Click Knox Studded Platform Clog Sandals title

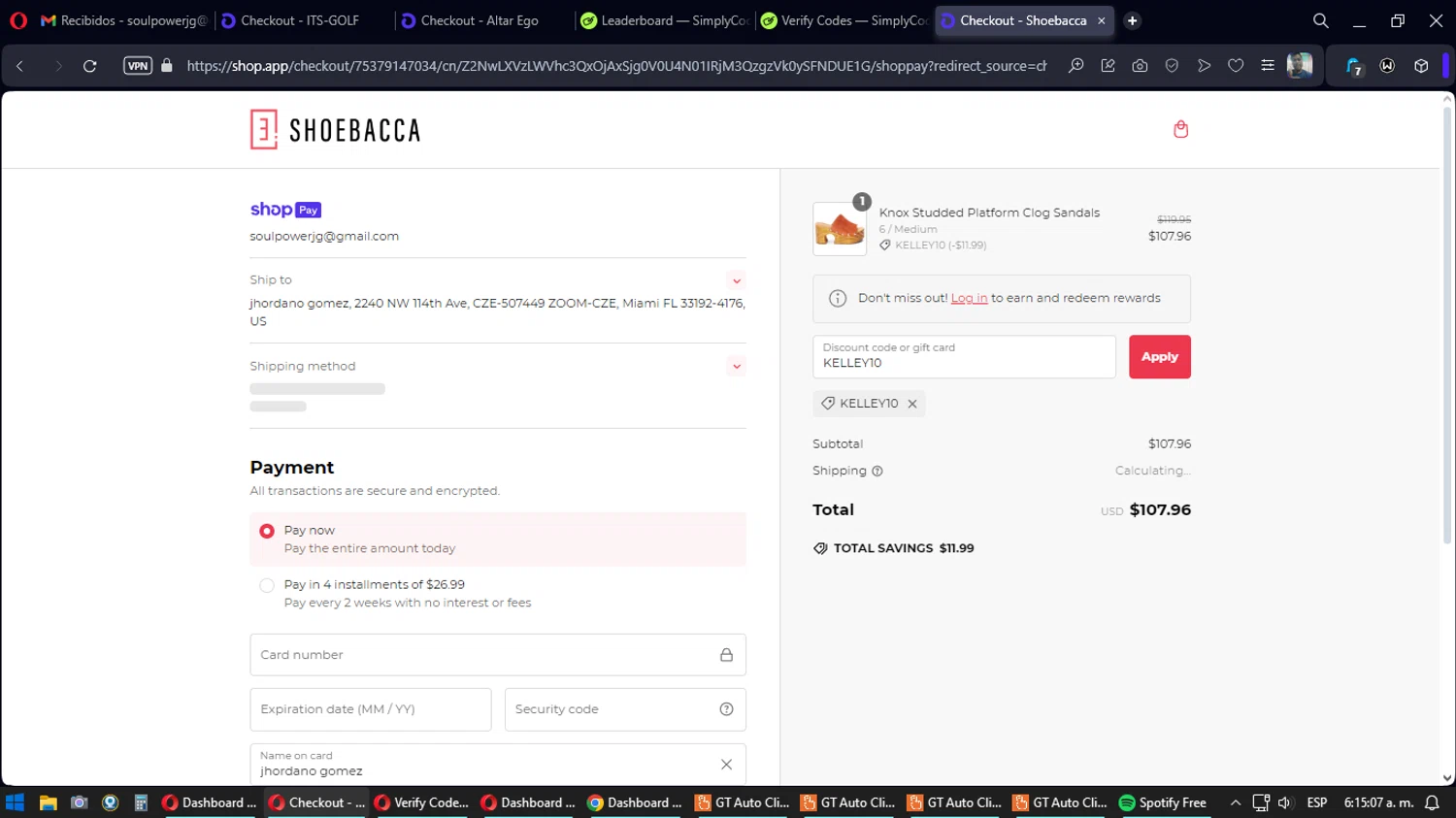coord(989,213)
